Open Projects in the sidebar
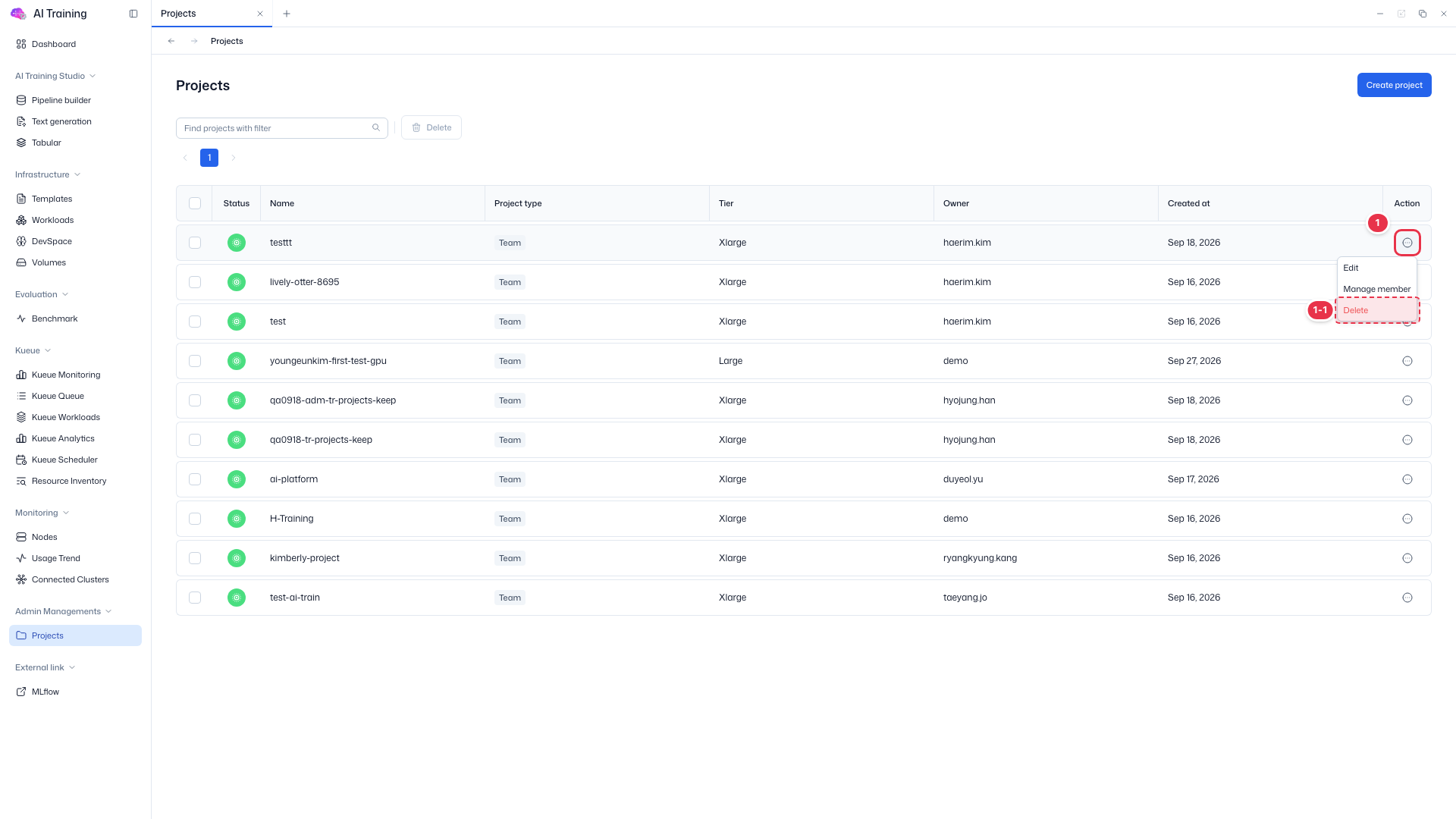The width and height of the screenshot is (1456, 819). (x=75, y=635)
